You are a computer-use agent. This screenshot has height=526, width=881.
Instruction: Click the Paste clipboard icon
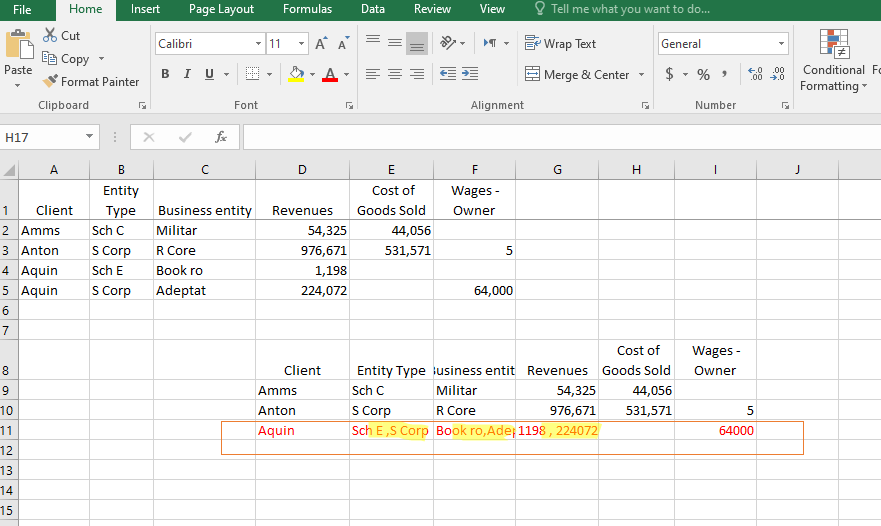coord(19,45)
